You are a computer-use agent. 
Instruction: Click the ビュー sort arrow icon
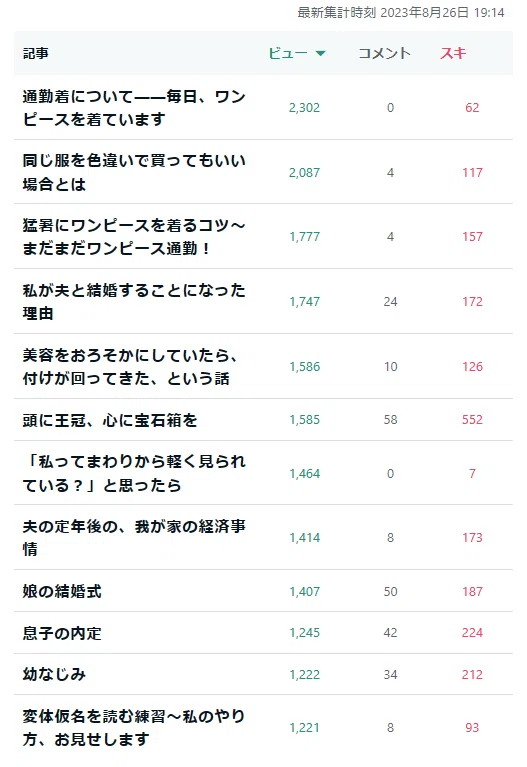click(321, 53)
